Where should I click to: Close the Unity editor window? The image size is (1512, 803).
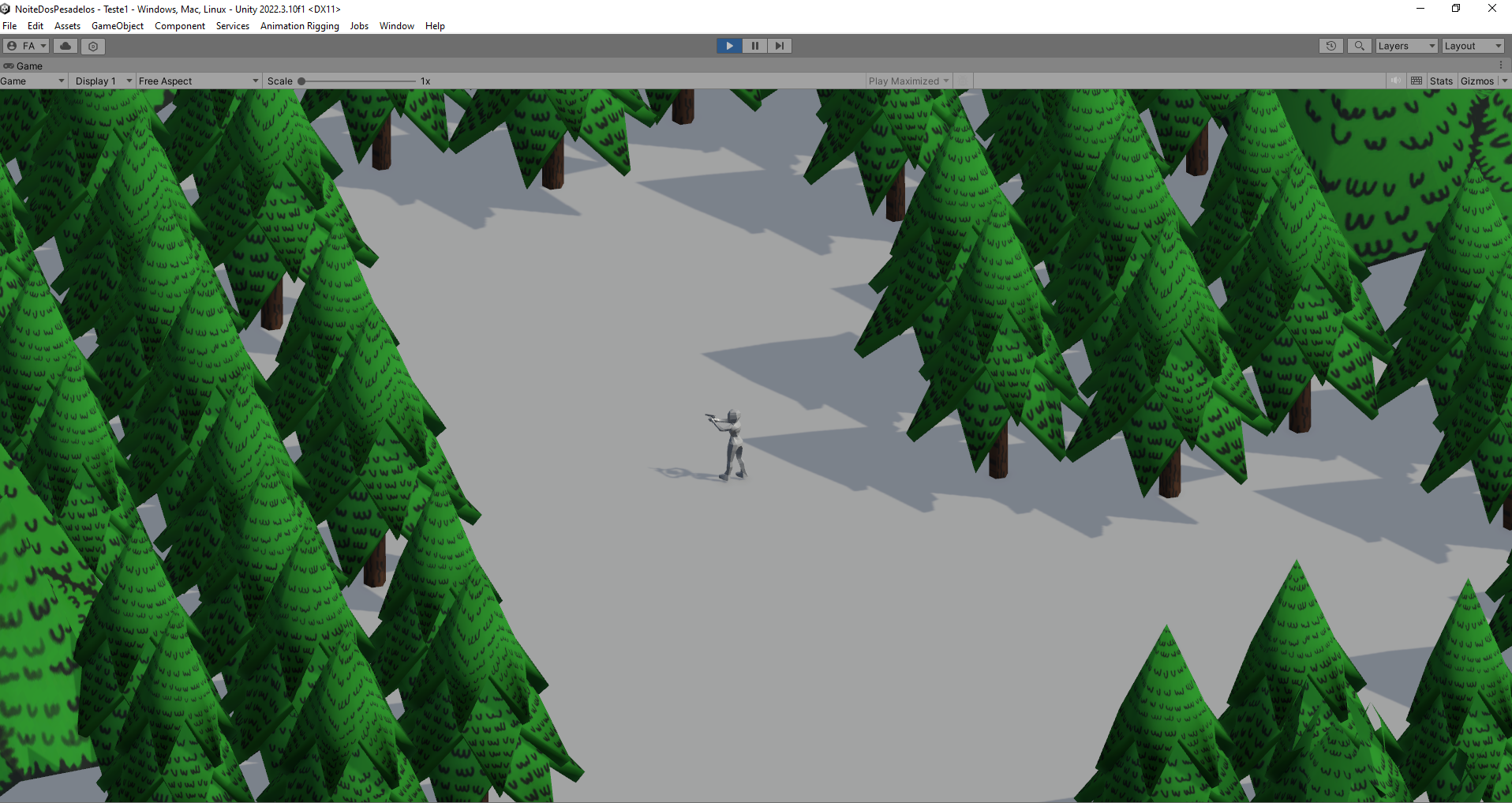(x=1492, y=9)
